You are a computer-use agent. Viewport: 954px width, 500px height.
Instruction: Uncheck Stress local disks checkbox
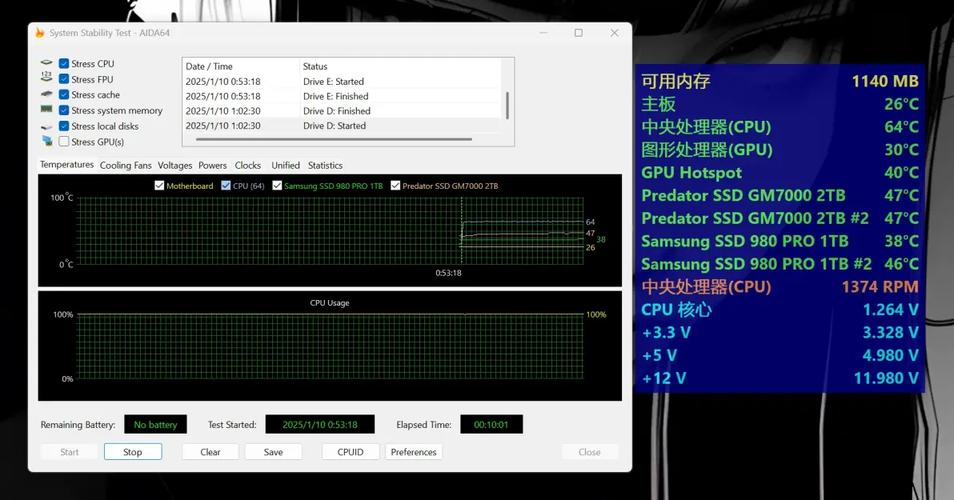tap(64, 126)
